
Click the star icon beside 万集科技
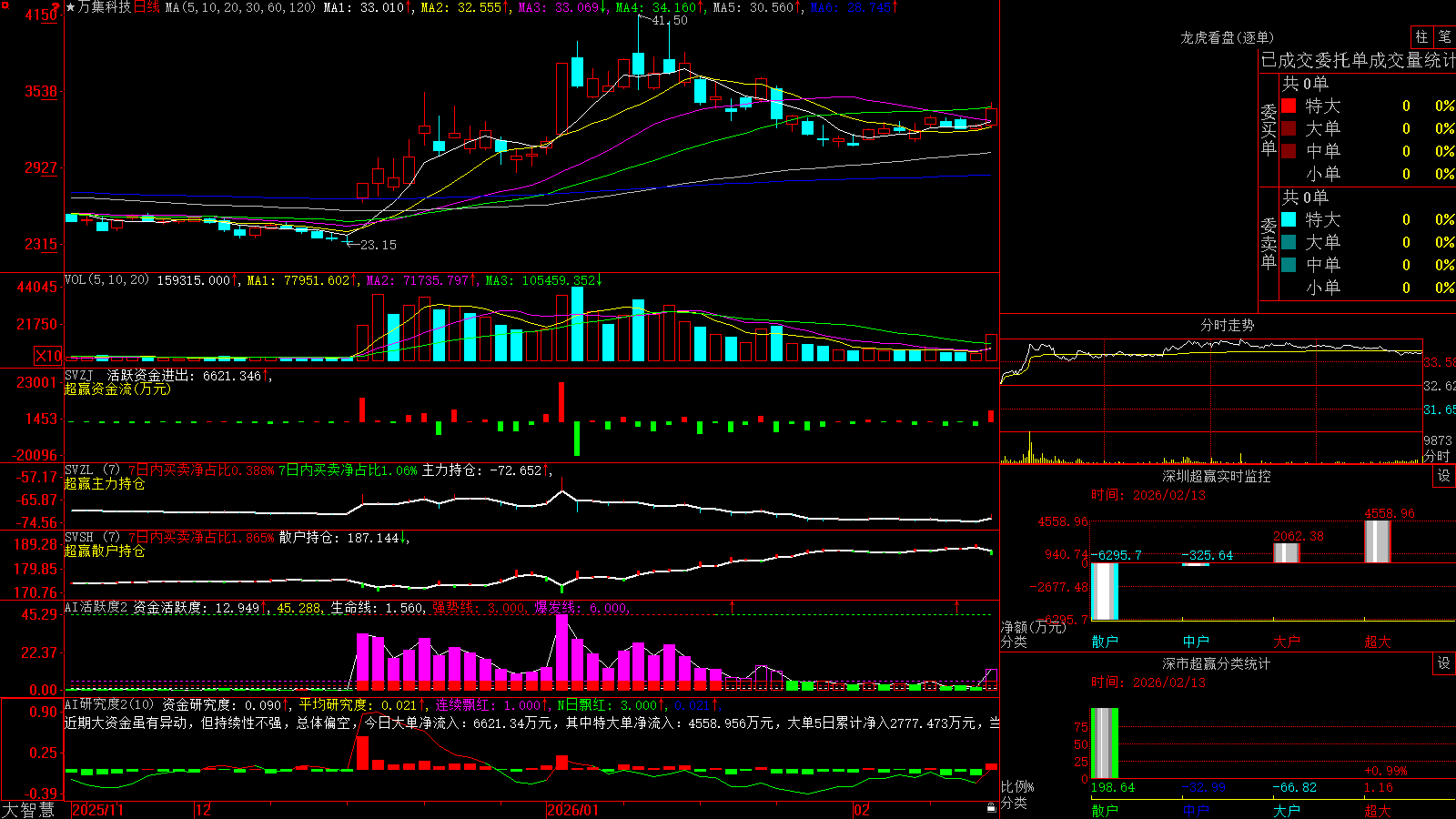point(71,7)
